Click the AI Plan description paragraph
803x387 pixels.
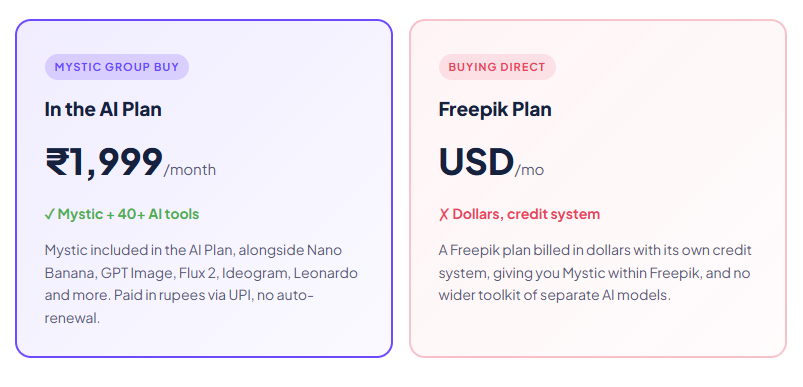(x=201, y=284)
